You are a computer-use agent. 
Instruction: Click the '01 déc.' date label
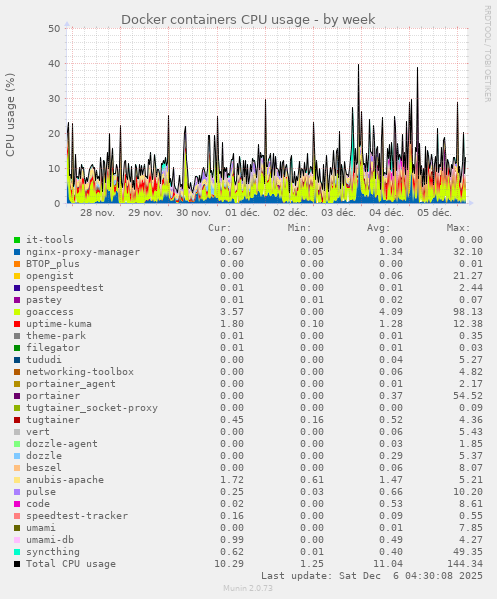click(x=242, y=213)
